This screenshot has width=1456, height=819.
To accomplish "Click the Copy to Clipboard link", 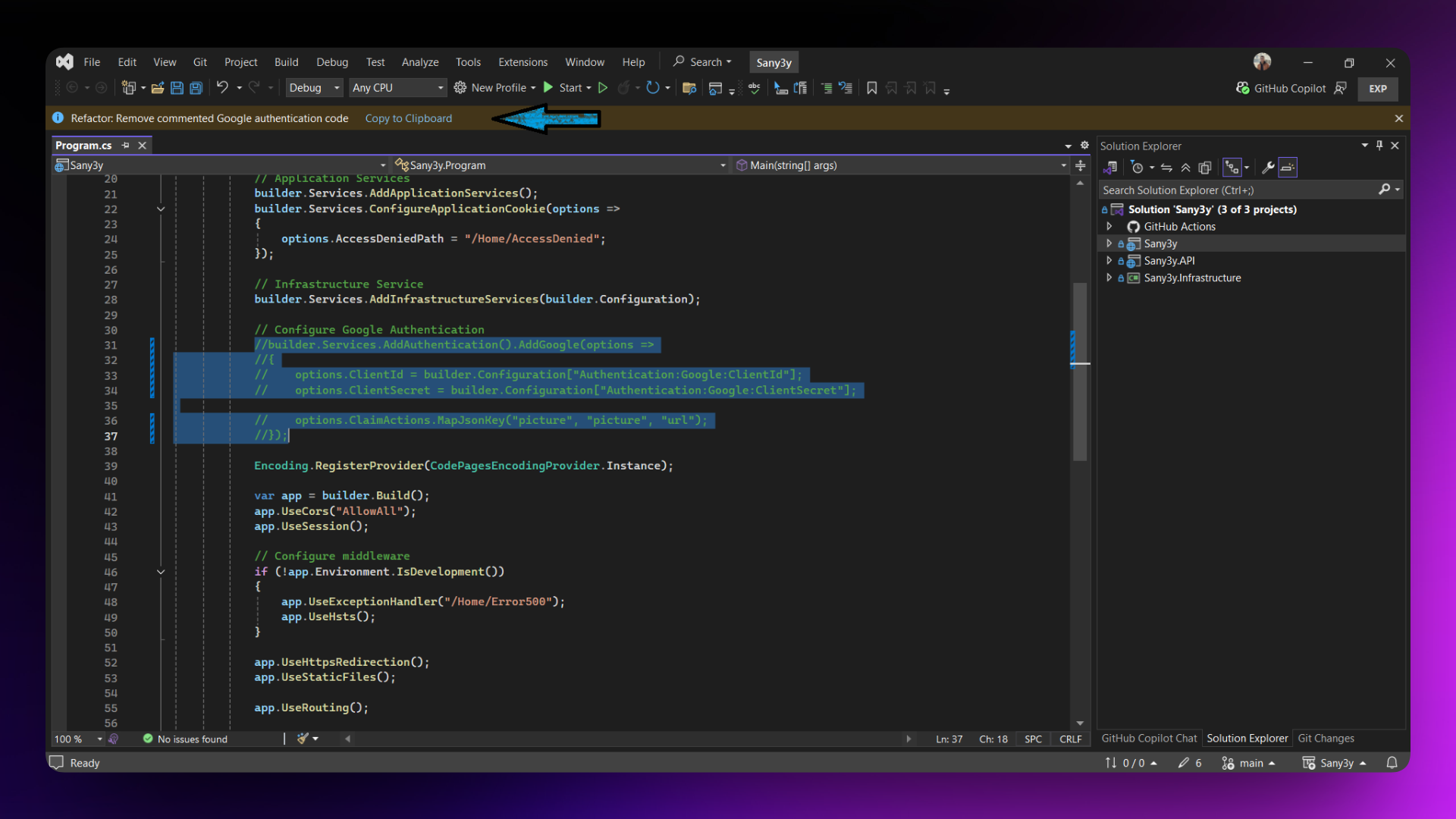I will [408, 118].
